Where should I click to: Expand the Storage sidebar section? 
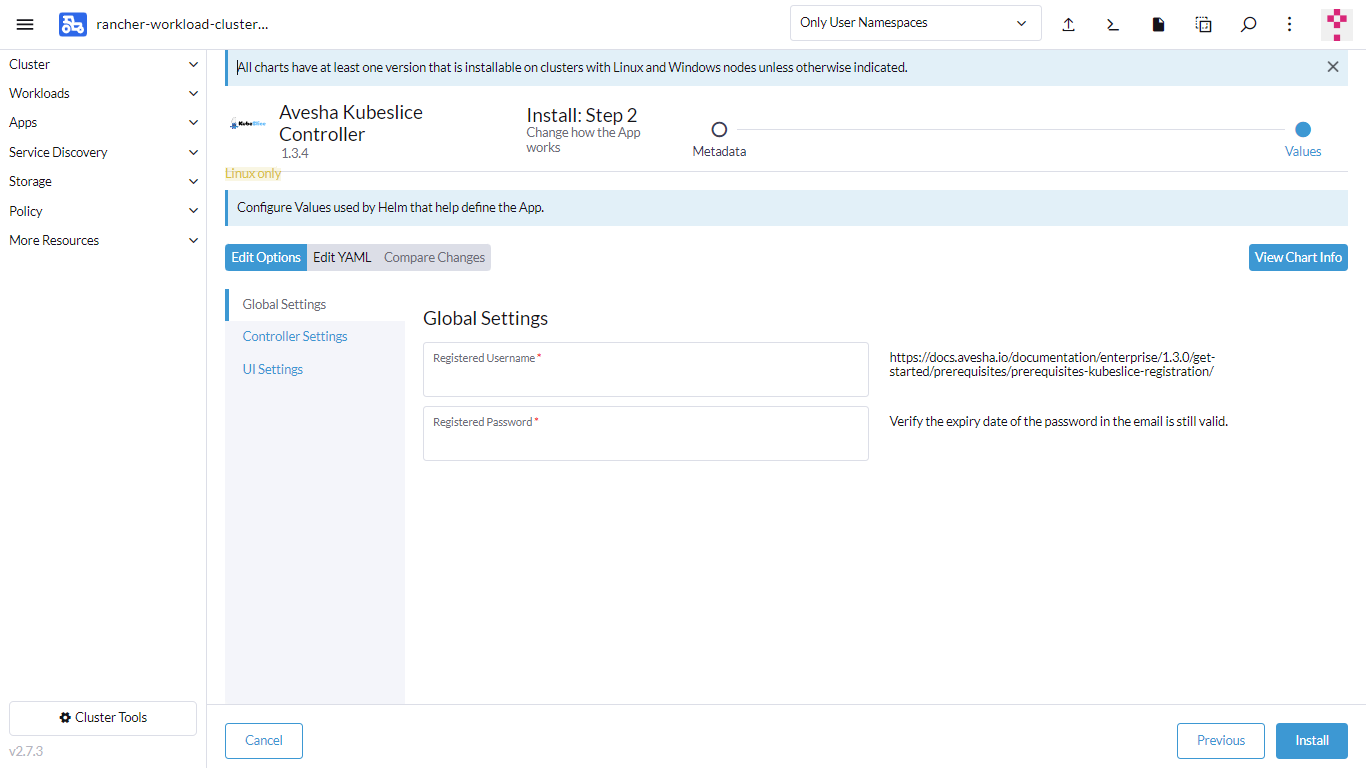pos(103,181)
